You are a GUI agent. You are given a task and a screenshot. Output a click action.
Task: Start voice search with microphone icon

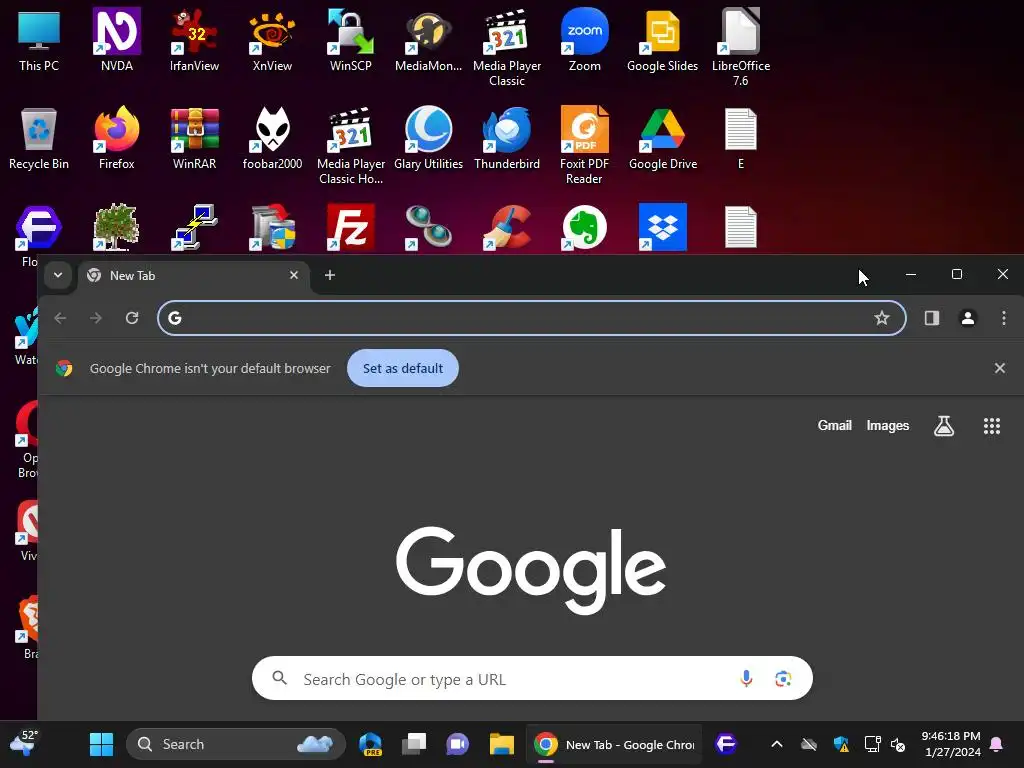coord(746,679)
